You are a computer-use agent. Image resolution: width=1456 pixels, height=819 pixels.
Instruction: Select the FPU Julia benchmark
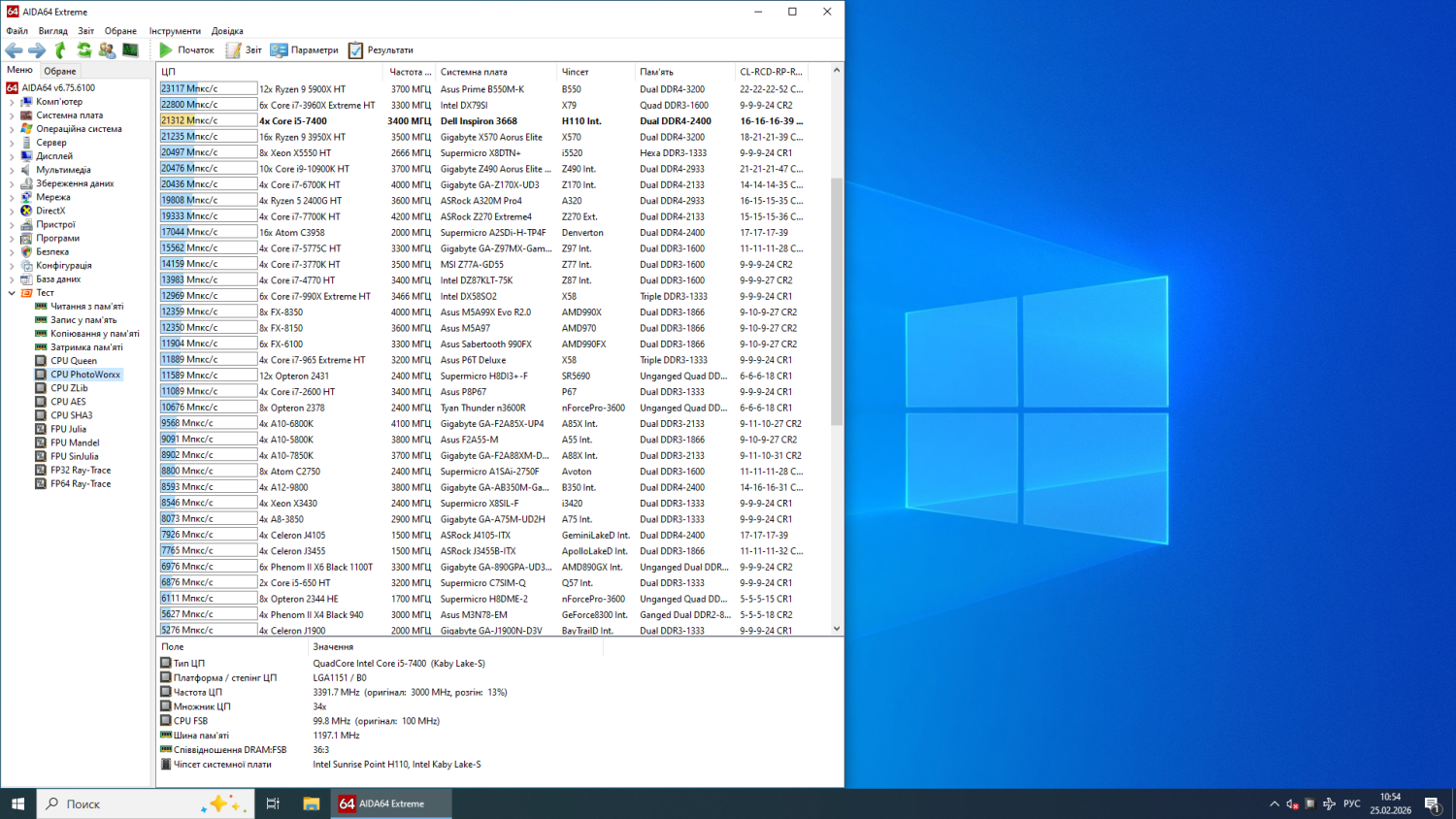68,429
